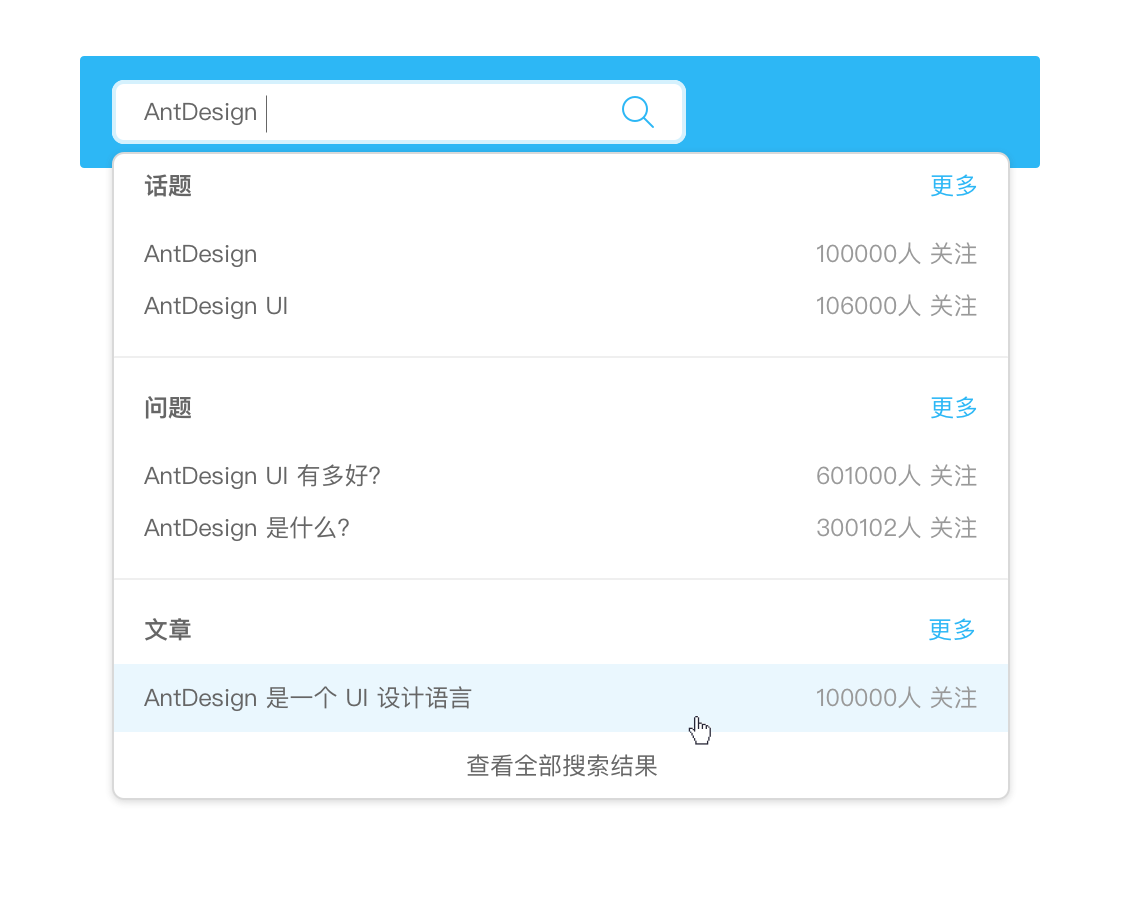1136x906 pixels.
Task: Open 更多 link in 问题 section
Action: tap(953, 408)
